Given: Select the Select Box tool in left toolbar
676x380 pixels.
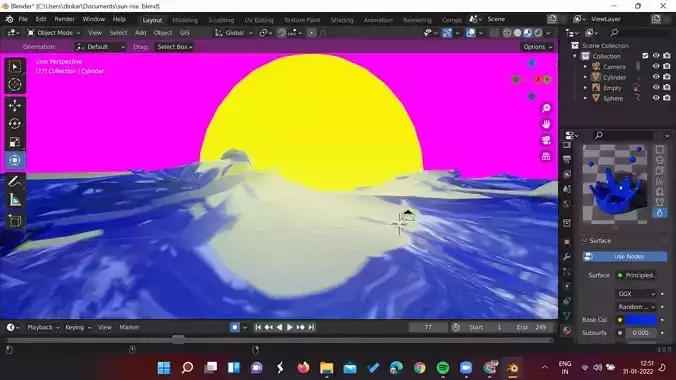Looking at the screenshot, I should (x=15, y=67).
